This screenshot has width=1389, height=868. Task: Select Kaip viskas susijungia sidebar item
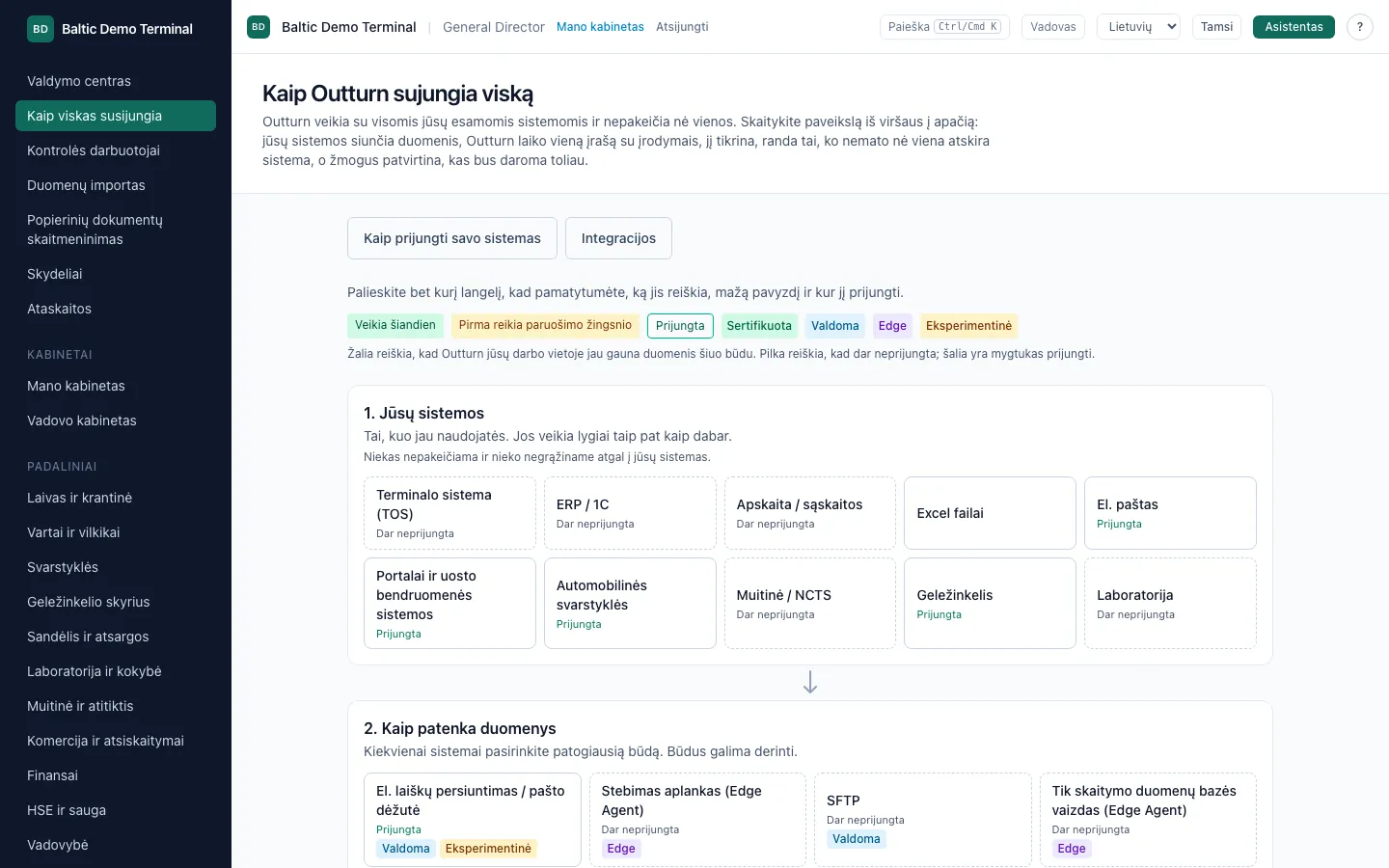pos(116,116)
